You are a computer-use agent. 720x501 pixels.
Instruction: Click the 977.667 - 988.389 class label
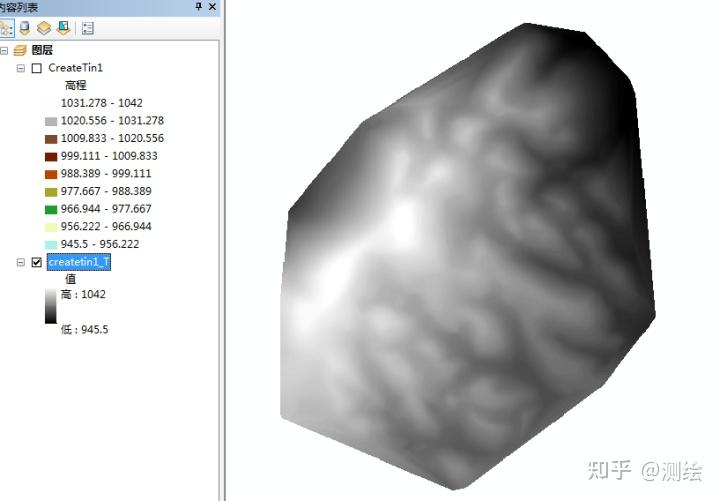coord(106,191)
